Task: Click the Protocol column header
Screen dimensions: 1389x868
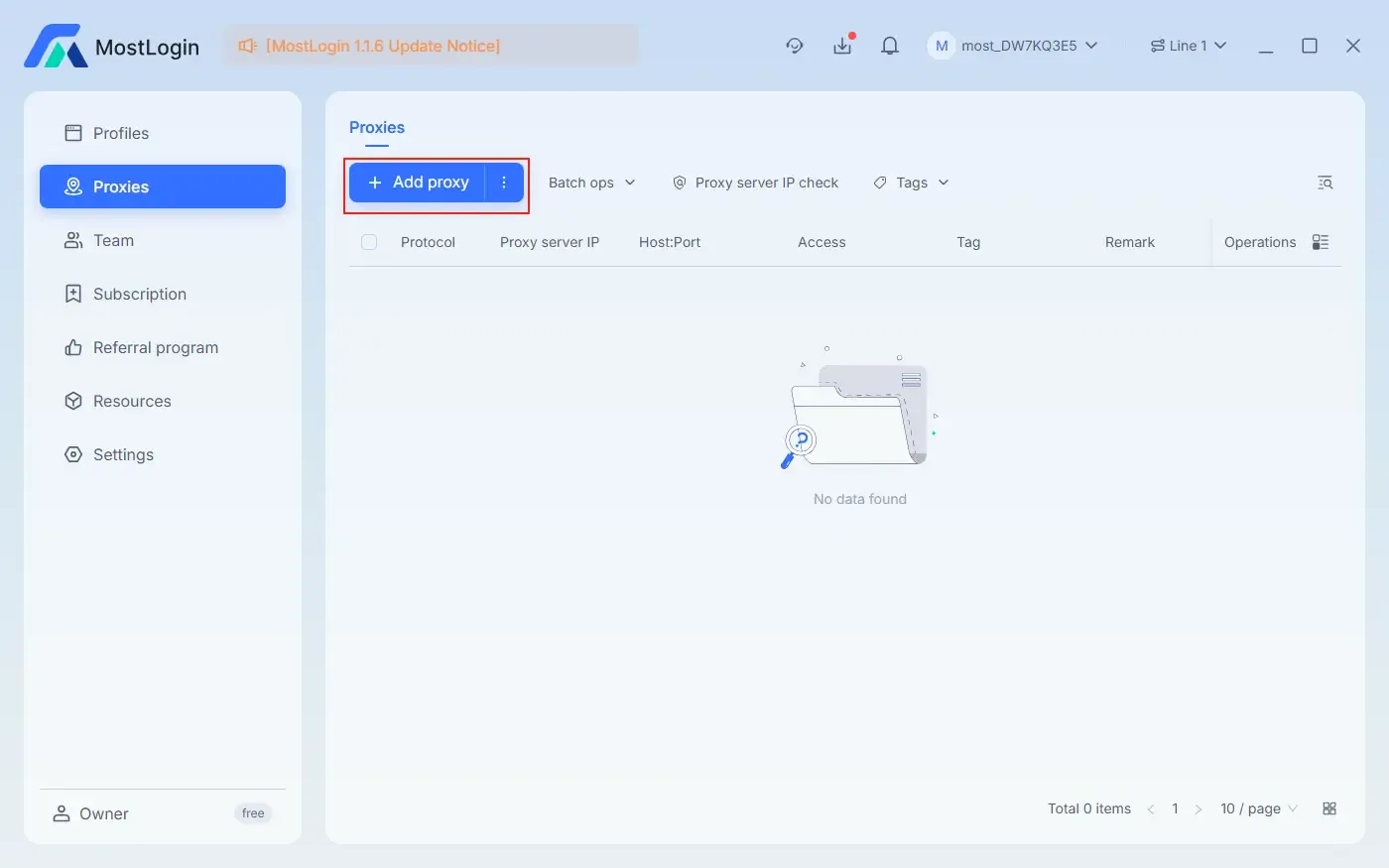Action: pyautogui.click(x=428, y=242)
